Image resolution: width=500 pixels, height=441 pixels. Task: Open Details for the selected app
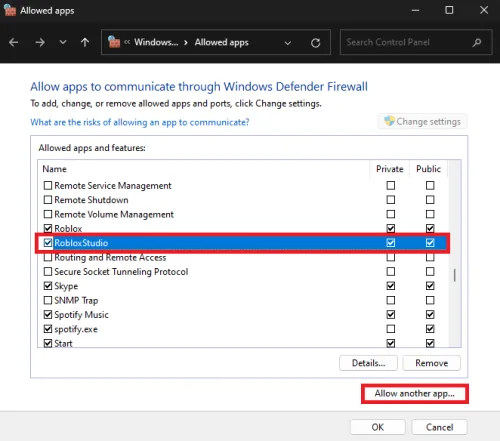click(x=368, y=363)
